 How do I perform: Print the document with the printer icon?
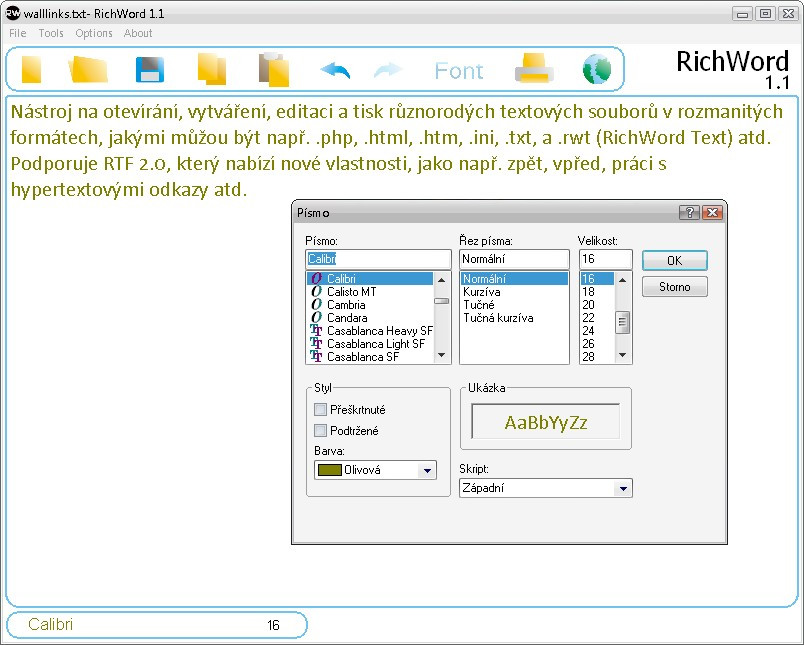534,68
